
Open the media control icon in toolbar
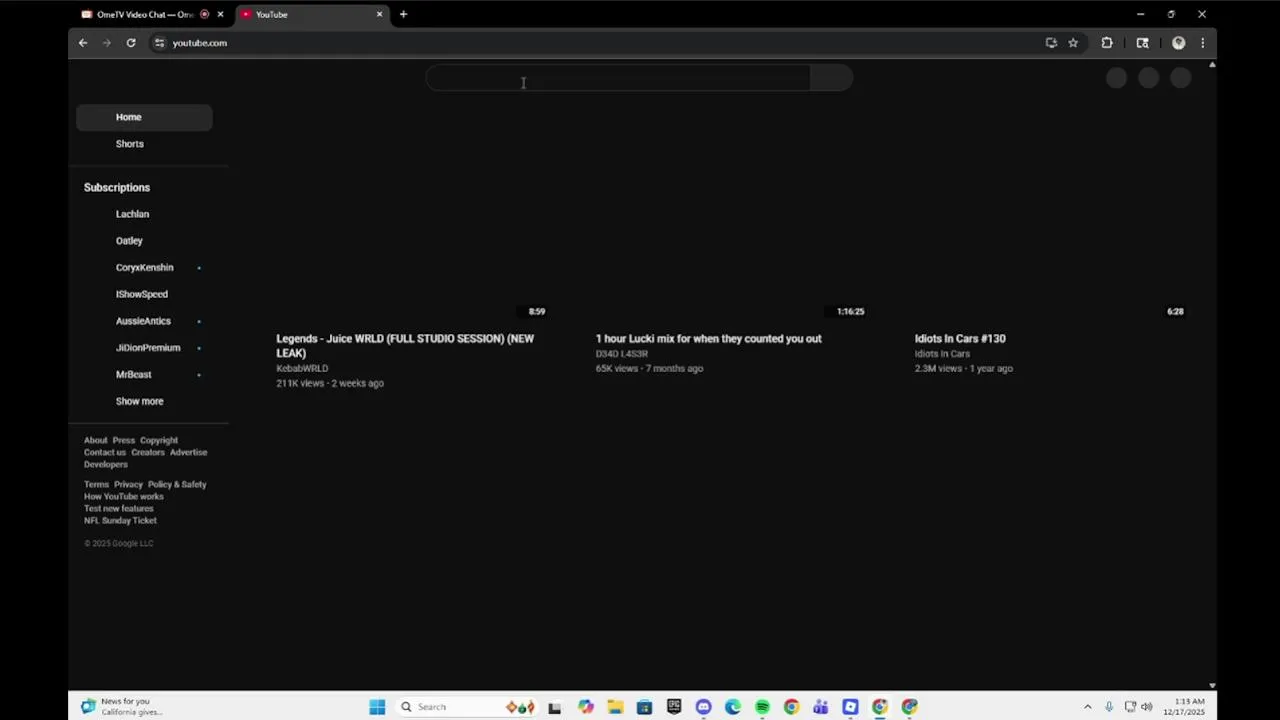pos(1142,43)
